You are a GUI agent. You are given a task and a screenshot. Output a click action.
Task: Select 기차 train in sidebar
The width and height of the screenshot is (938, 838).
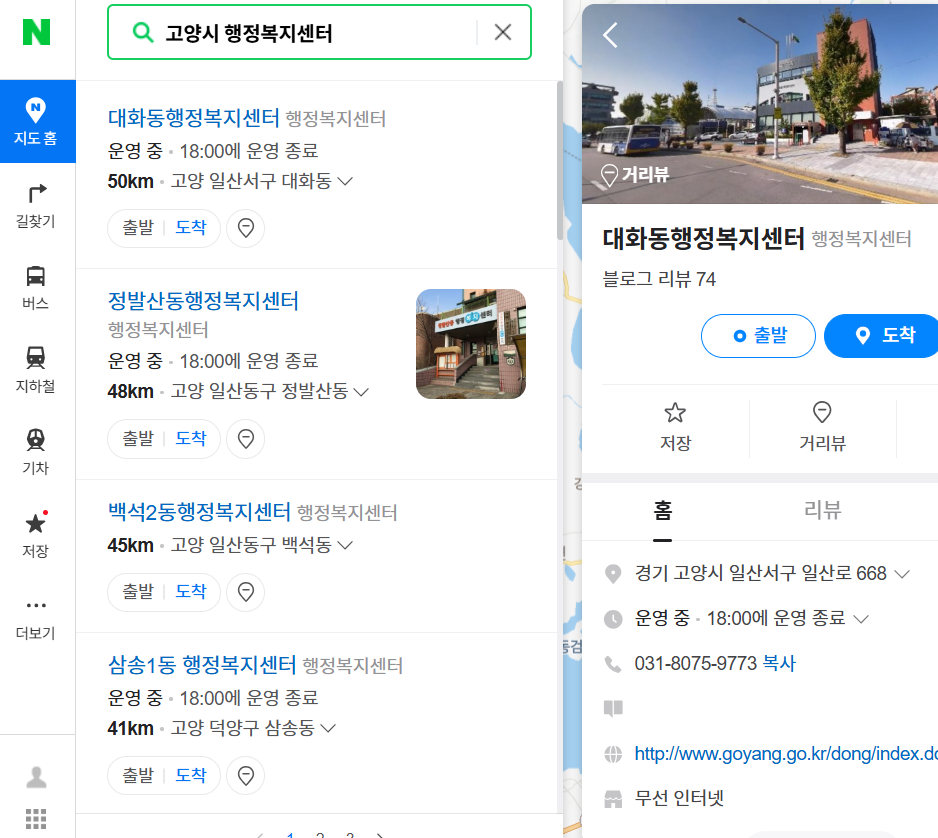click(36, 452)
